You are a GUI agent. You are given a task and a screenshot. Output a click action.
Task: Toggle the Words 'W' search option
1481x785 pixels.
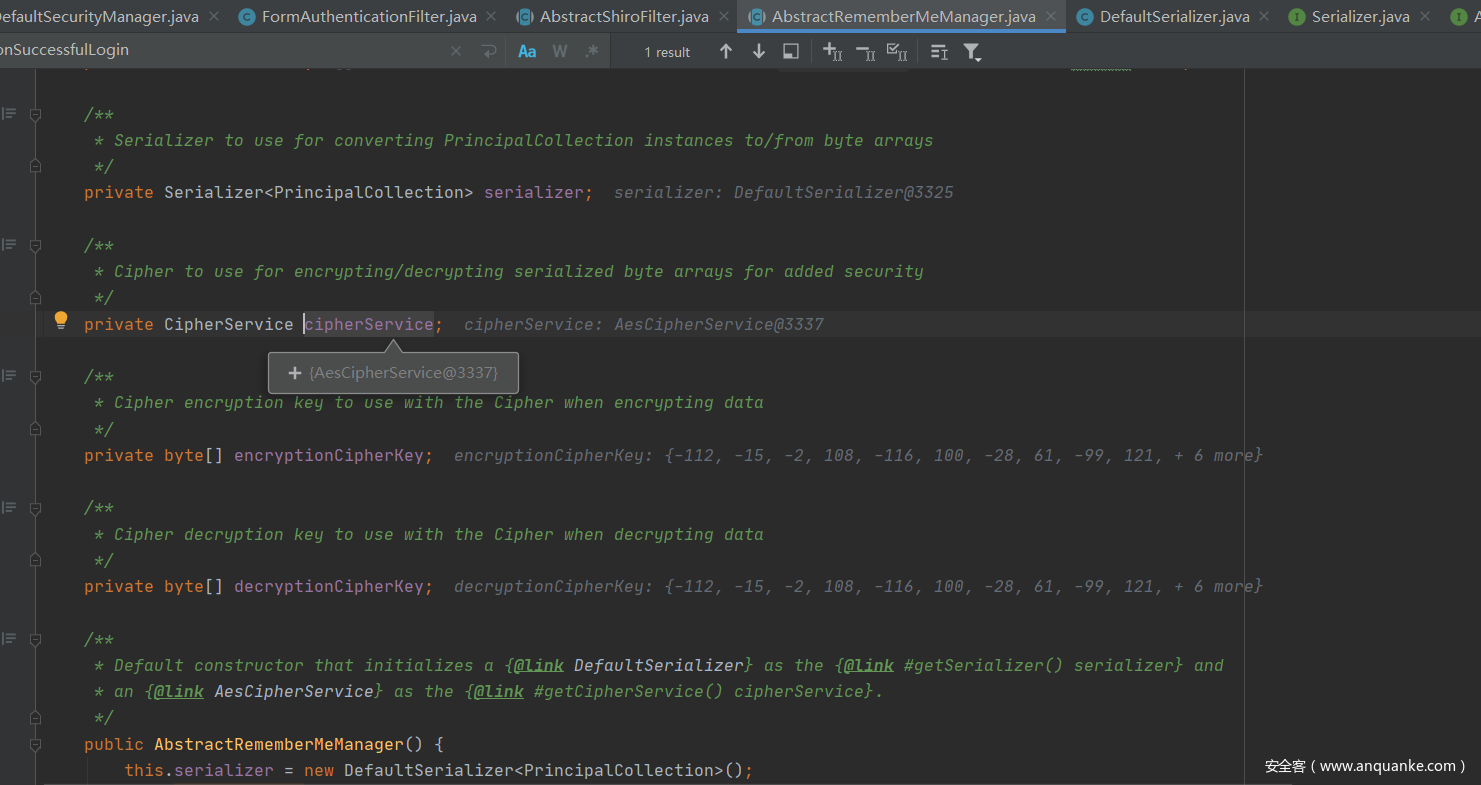(x=560, y=51)
